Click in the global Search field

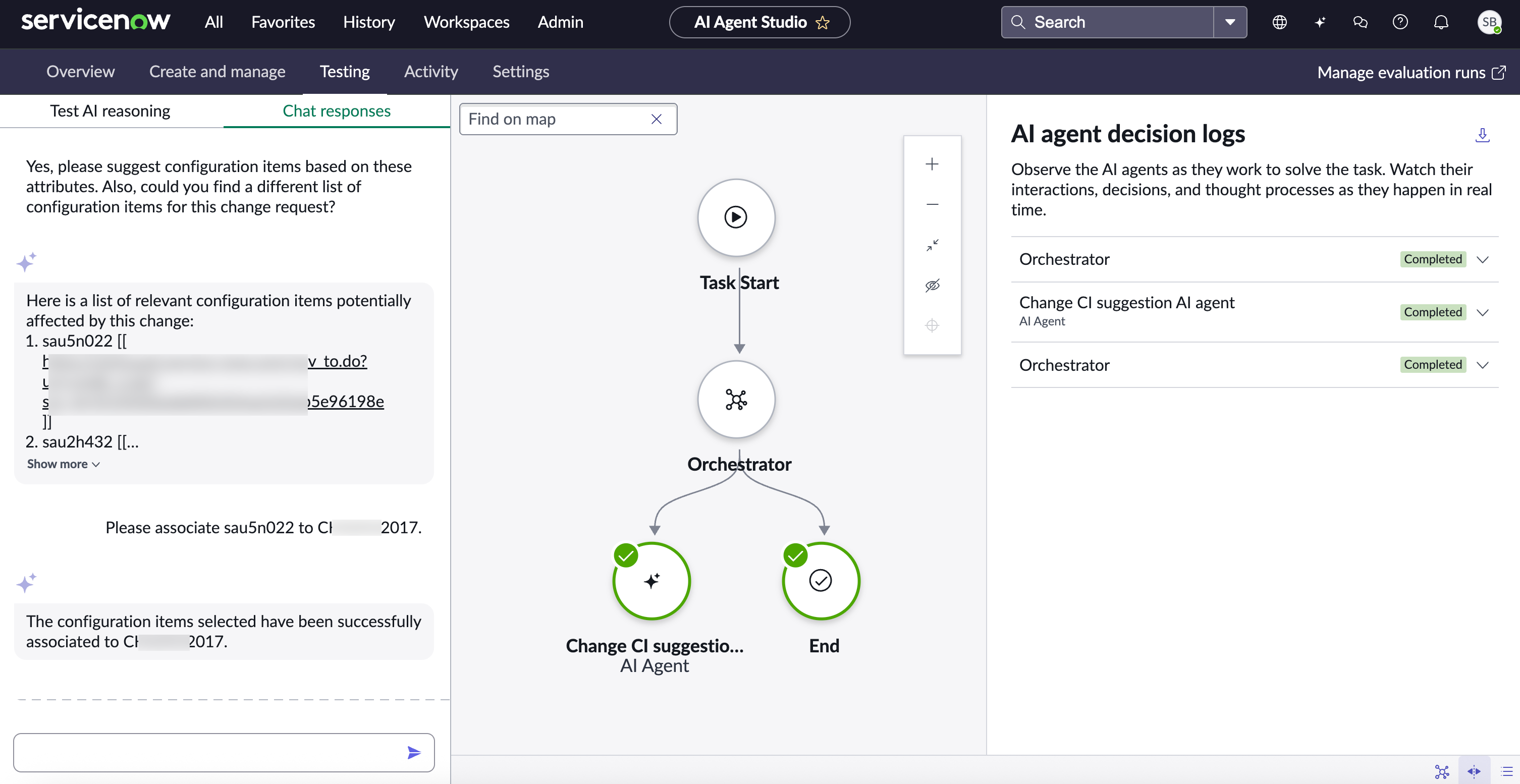[x=1108, y=22]
